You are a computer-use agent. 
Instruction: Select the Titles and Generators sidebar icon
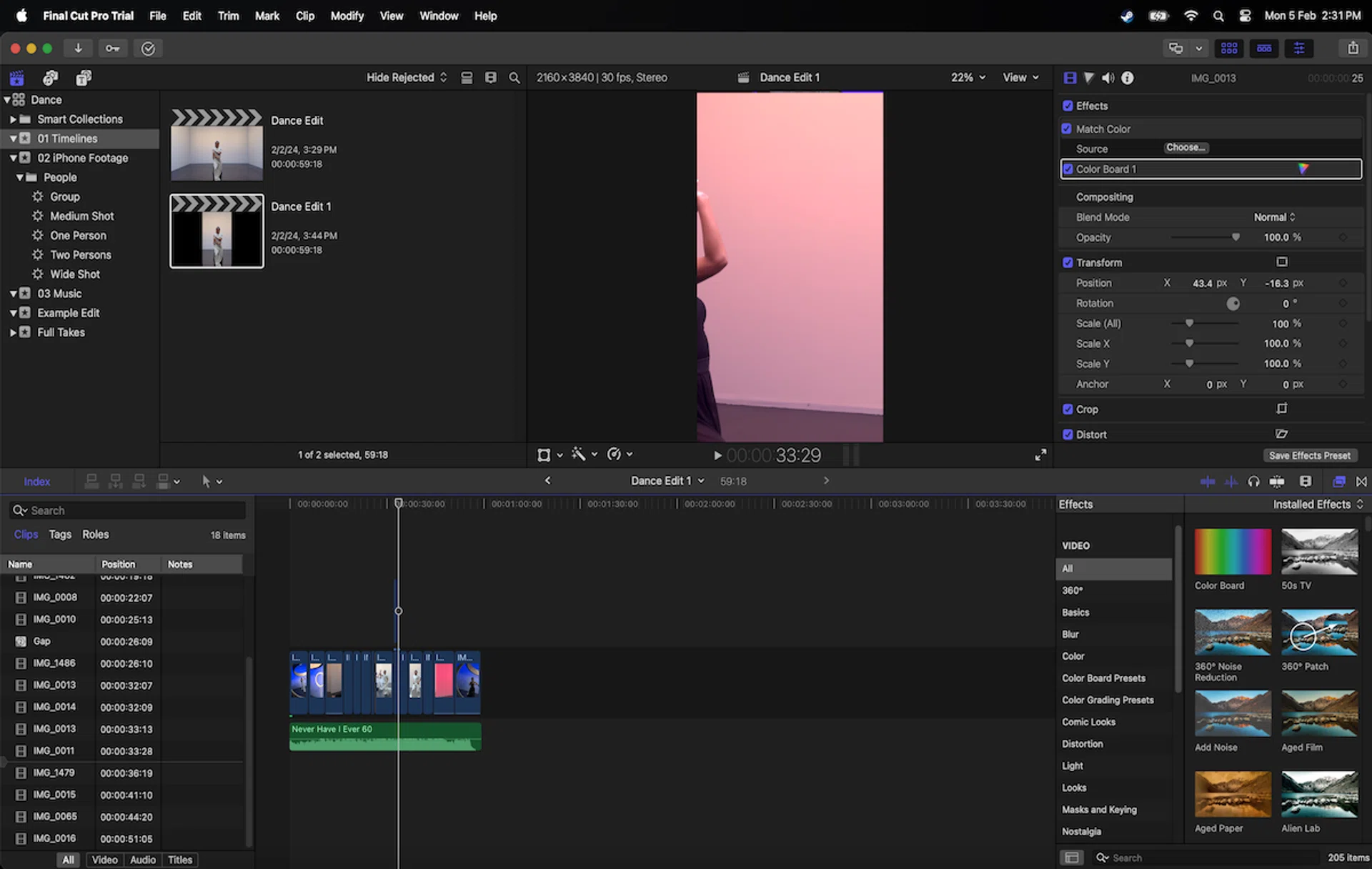(x=83, y=77)
